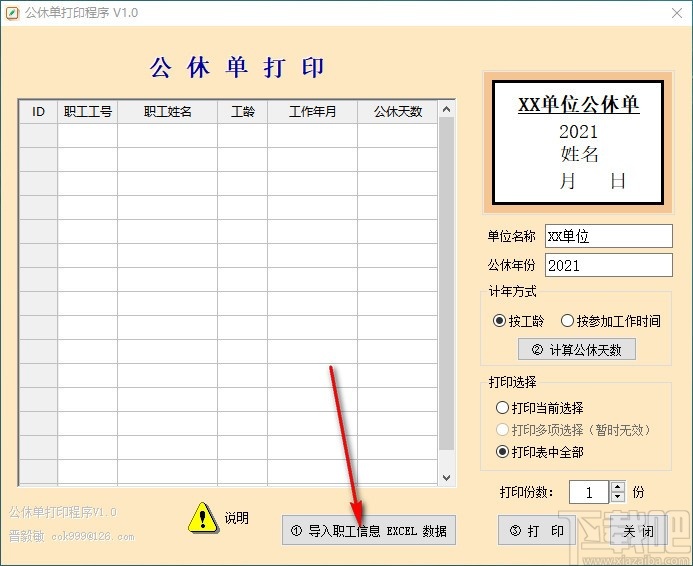Decrease print copies with down arrow
Viewport: 693px width, 566px height.
pos(617,497)
